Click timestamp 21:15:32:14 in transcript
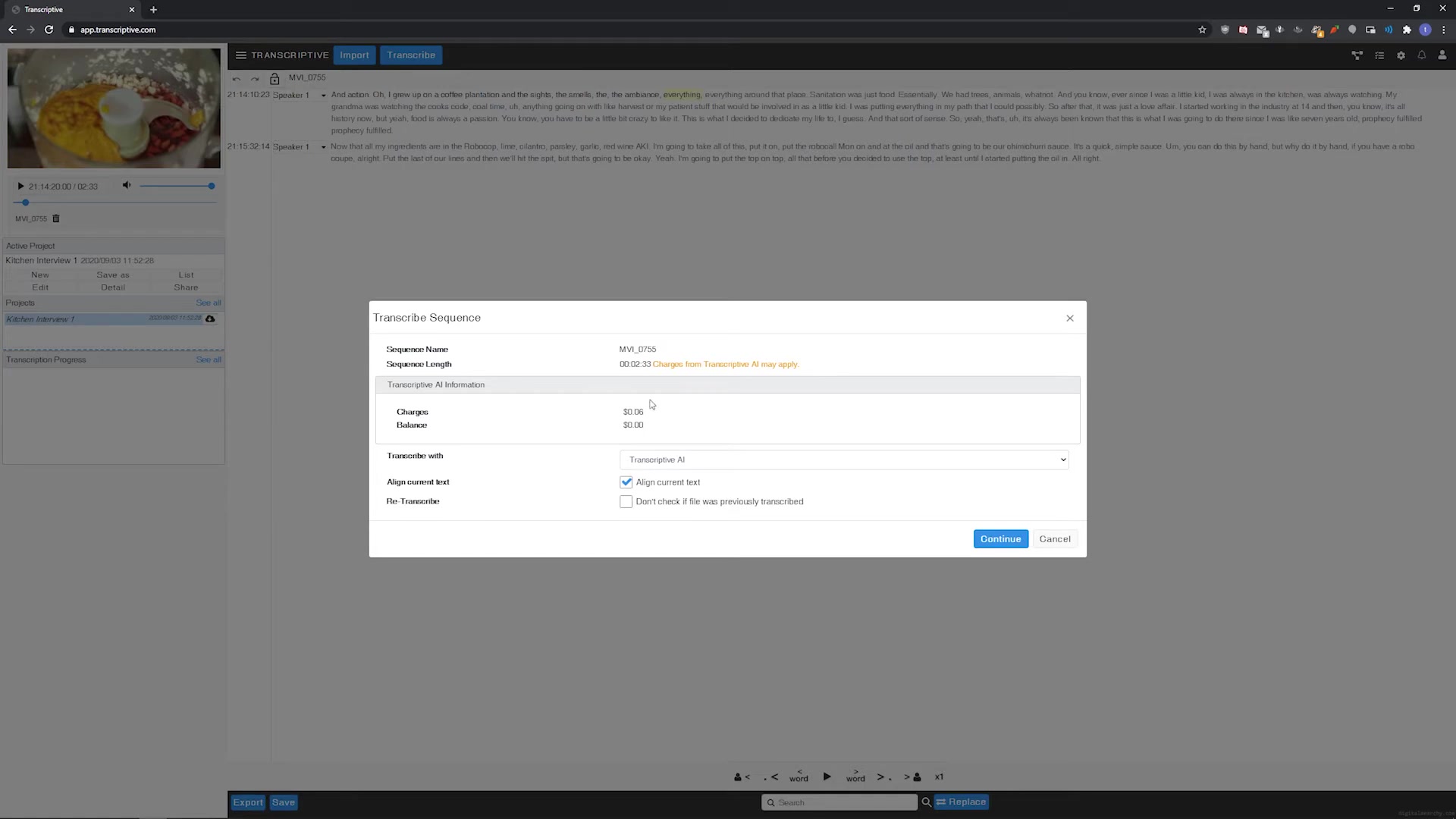Viewport: 1456px width, 819px height. pos(248,147)
